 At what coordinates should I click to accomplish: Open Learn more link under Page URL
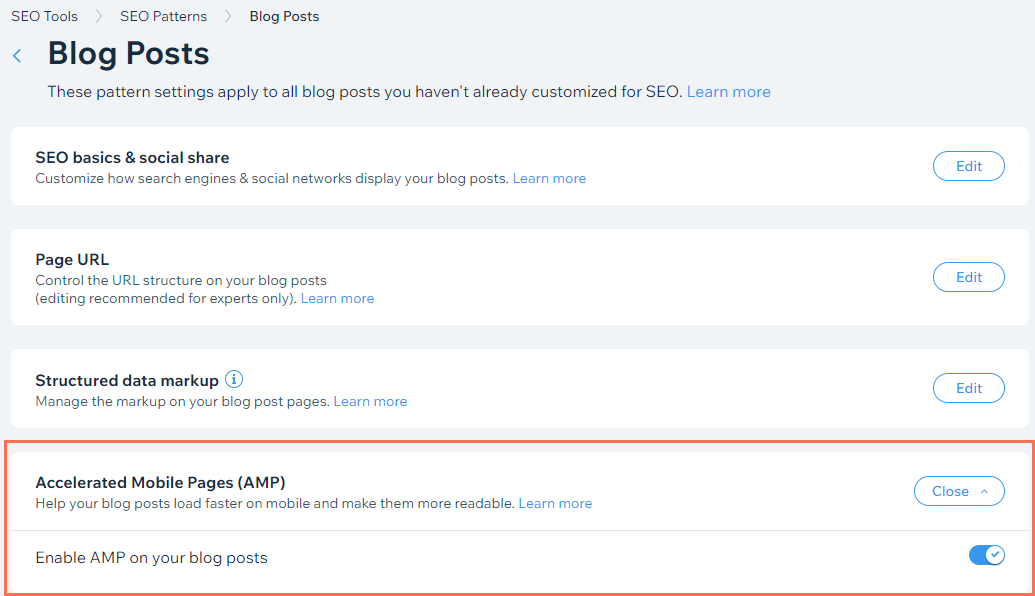tap(337, 298)
